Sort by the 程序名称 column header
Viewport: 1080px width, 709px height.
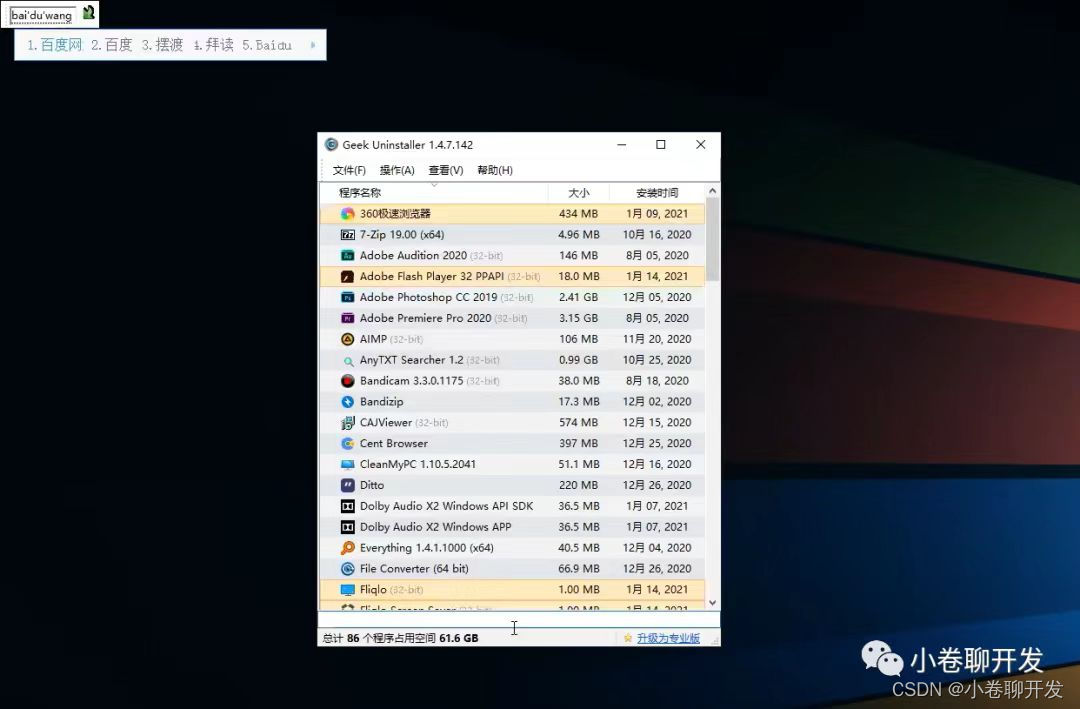point(434,193)
